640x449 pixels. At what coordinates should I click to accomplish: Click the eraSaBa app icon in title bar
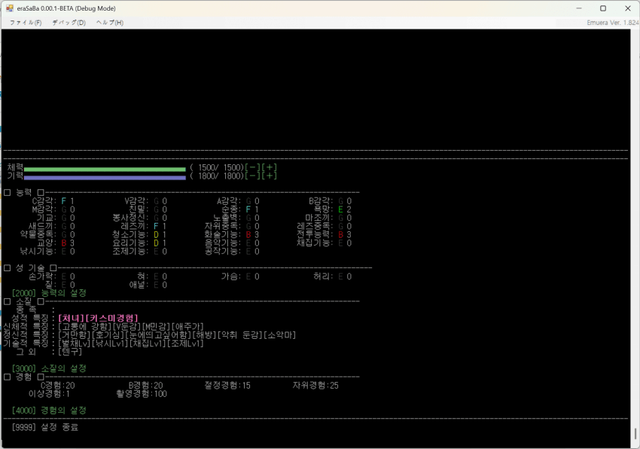(x=9, y=7)
